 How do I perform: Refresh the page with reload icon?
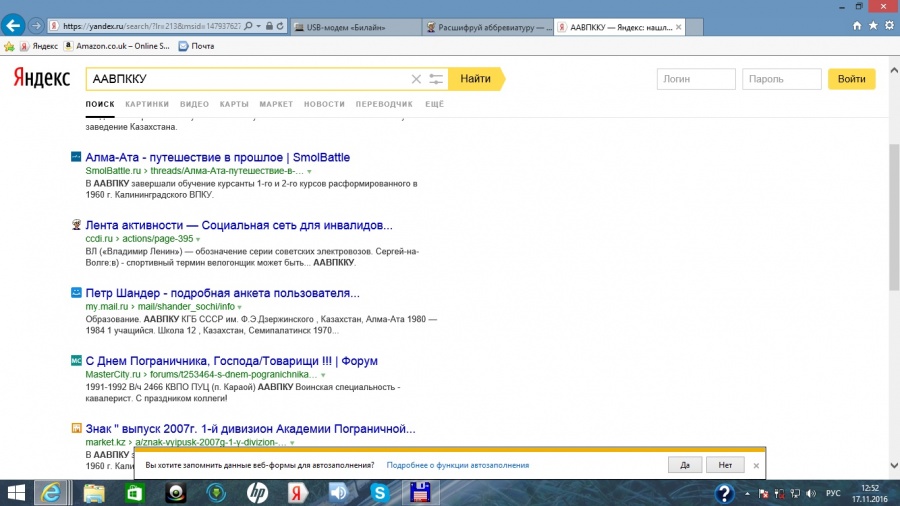tap(280, 26)
